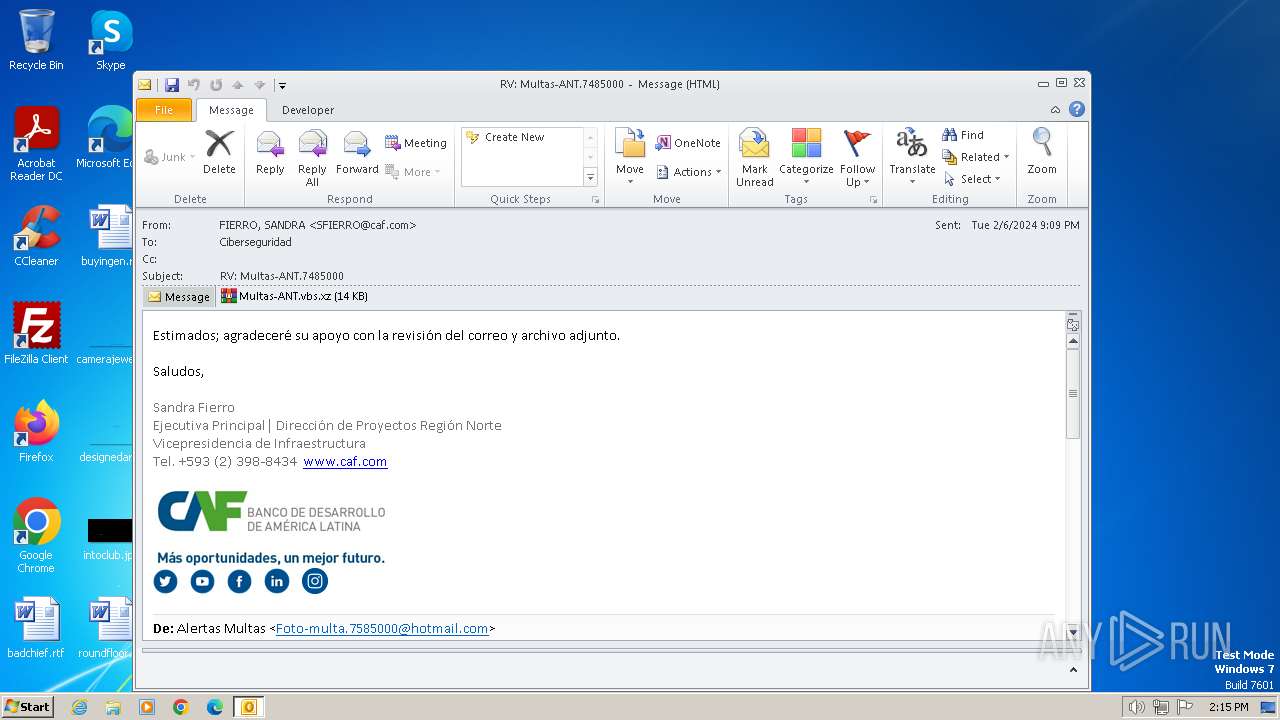Create a Meeting from this message
The image size is (1280, 720).
pos(416,143)
